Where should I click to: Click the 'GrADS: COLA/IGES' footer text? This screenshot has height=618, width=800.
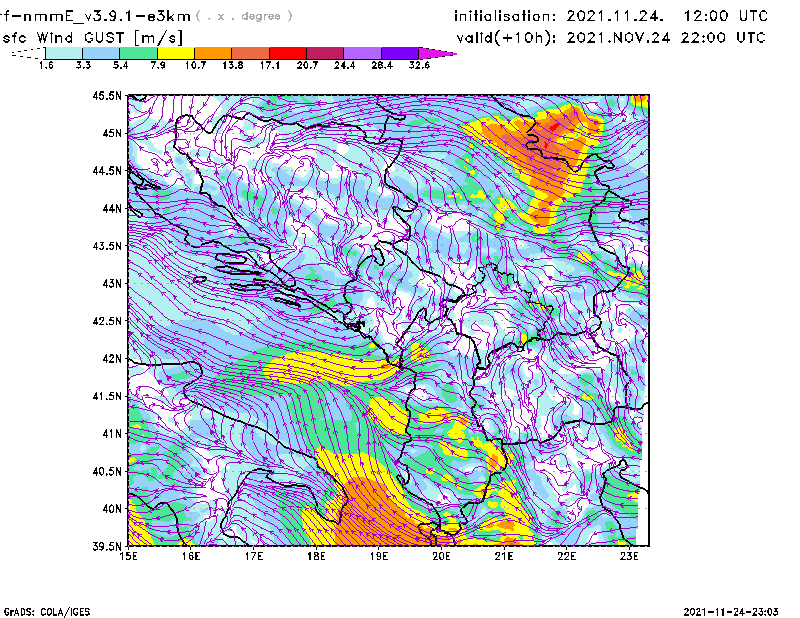[47, 612]
